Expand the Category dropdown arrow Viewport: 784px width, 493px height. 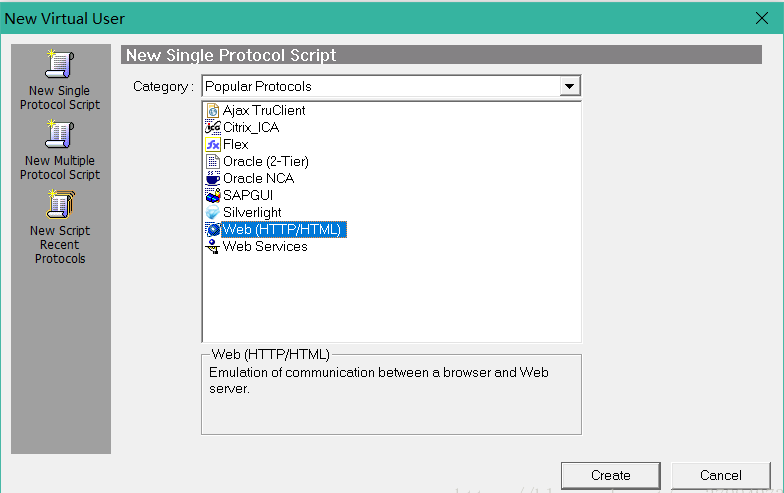[x=570, y=87]
